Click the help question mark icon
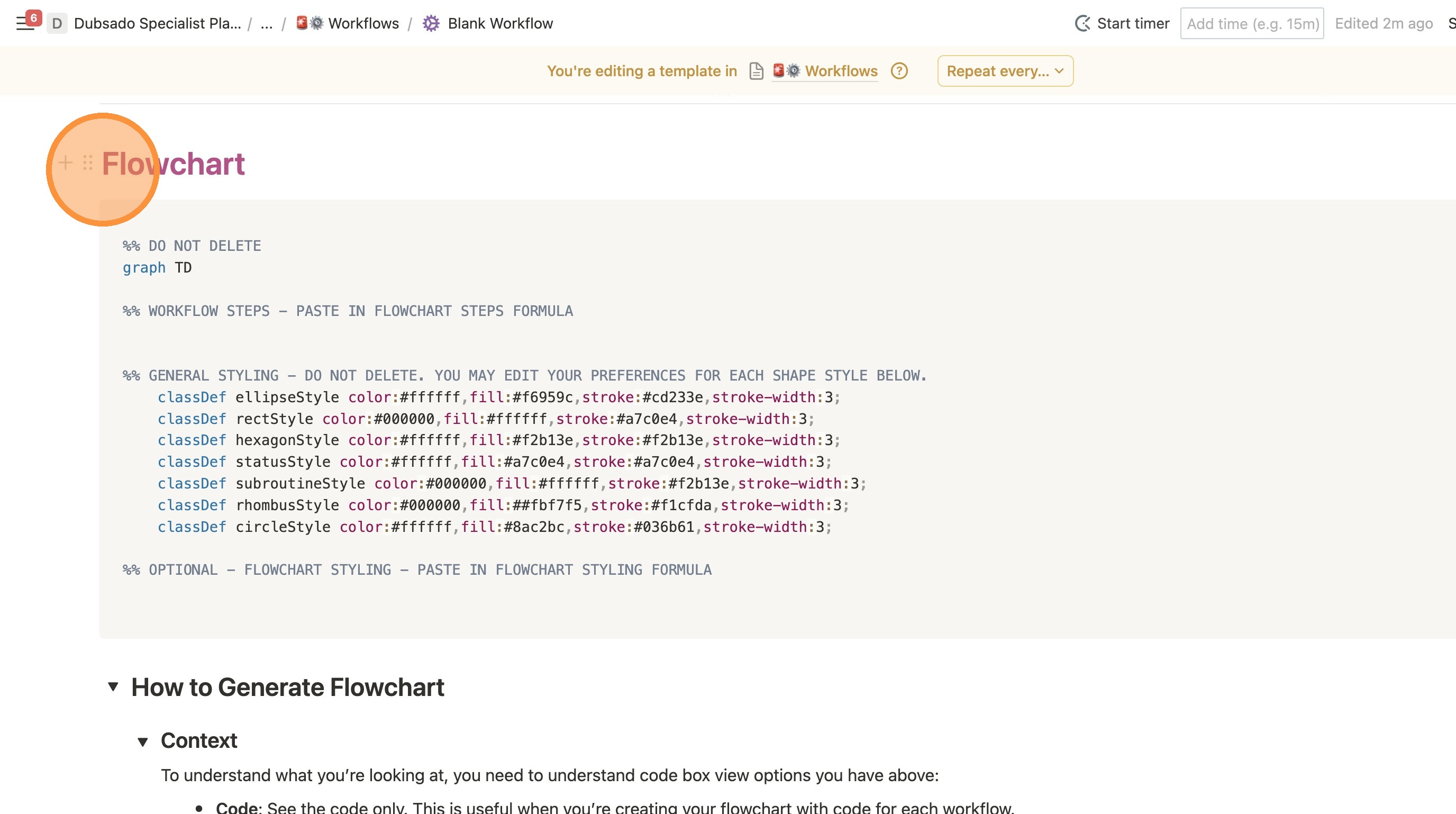The height and width of the screenshot is (814, 1456). click(x=899, y=71)
